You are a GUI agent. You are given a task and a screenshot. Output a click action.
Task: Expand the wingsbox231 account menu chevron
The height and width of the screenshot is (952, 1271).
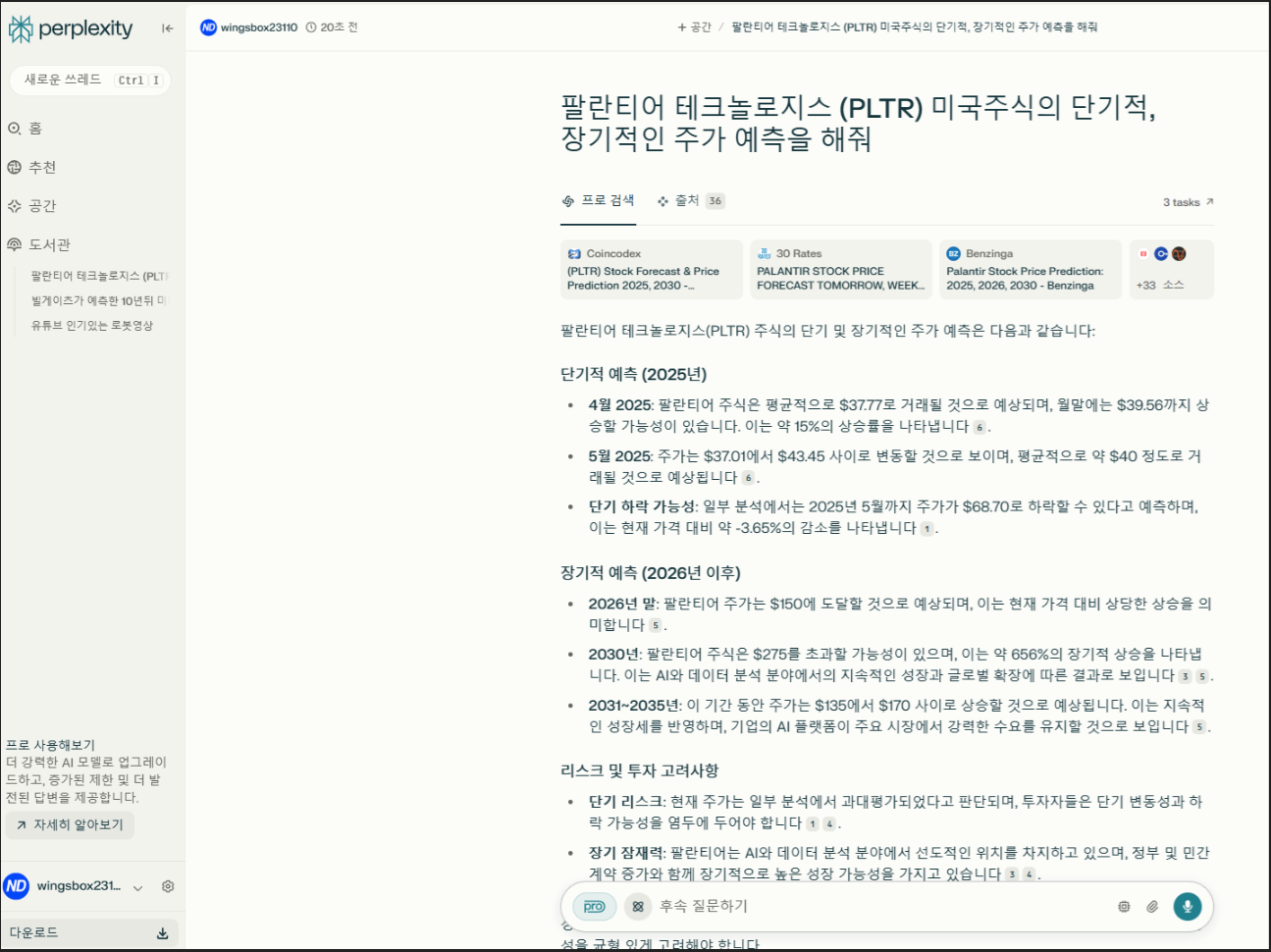tap(138, 887)
